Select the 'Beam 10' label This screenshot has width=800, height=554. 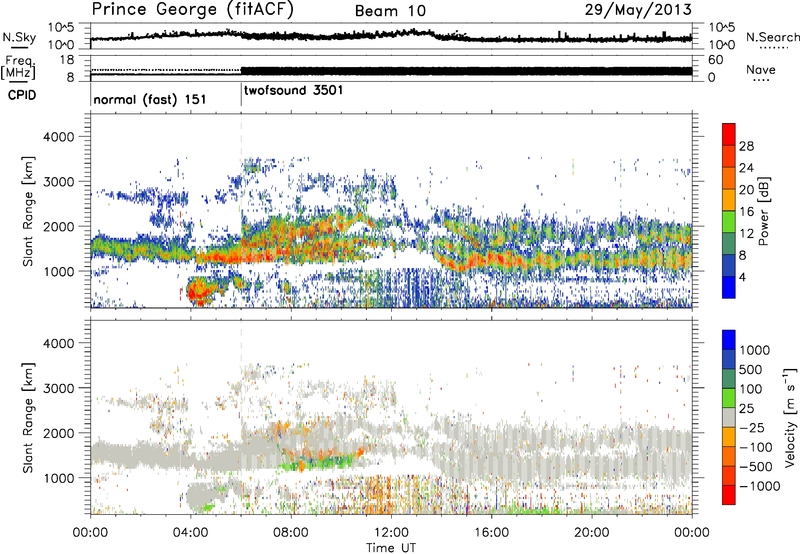tap(390, 11)
